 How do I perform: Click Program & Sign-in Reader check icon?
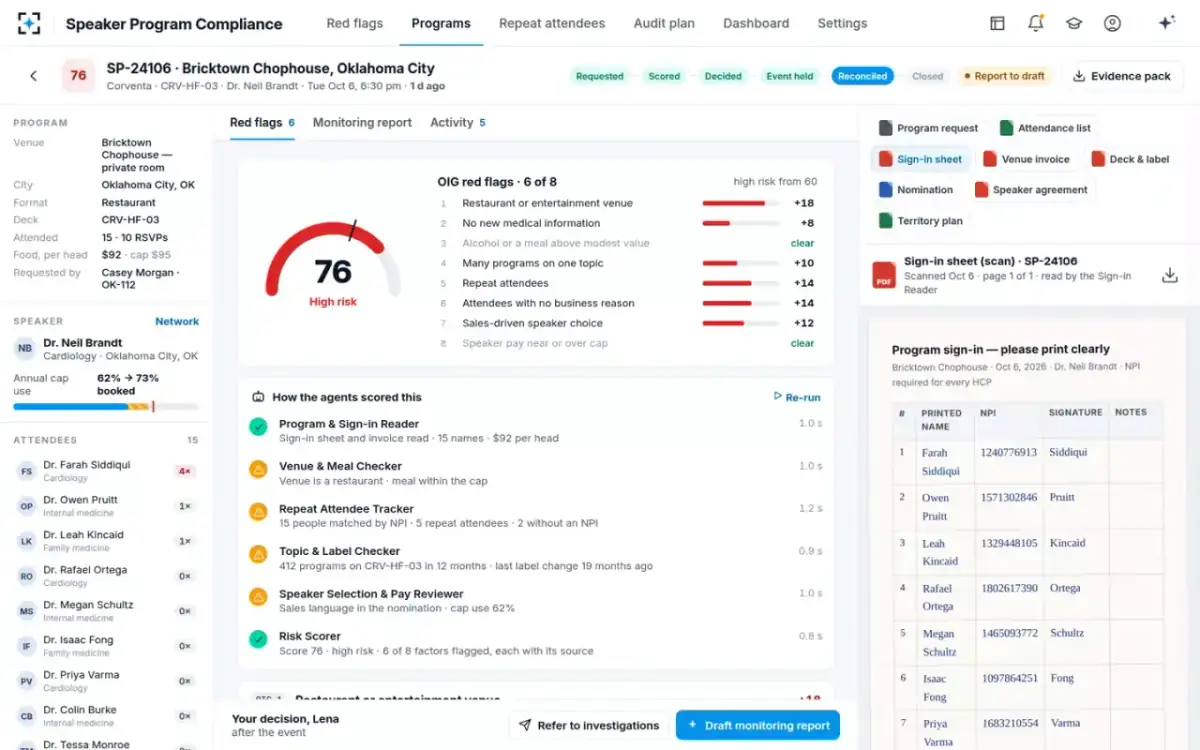258,427
